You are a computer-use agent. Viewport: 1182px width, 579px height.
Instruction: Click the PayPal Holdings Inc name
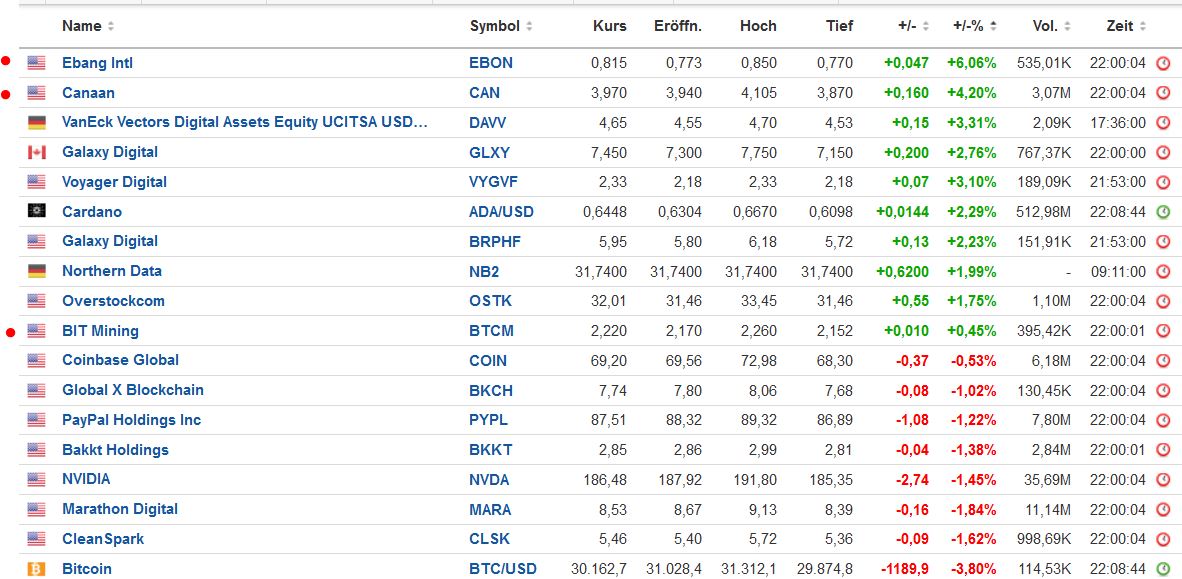(x=131, y=420)
